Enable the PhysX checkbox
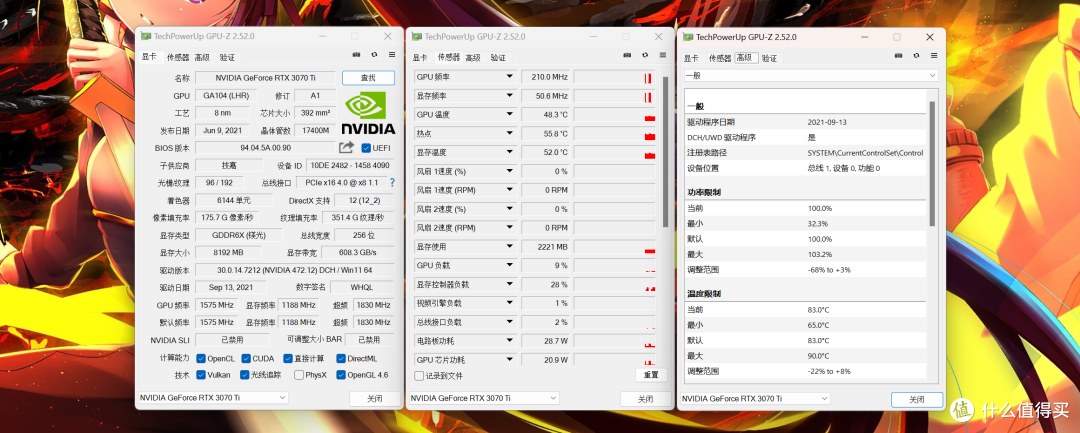 (x=299, y=375)
